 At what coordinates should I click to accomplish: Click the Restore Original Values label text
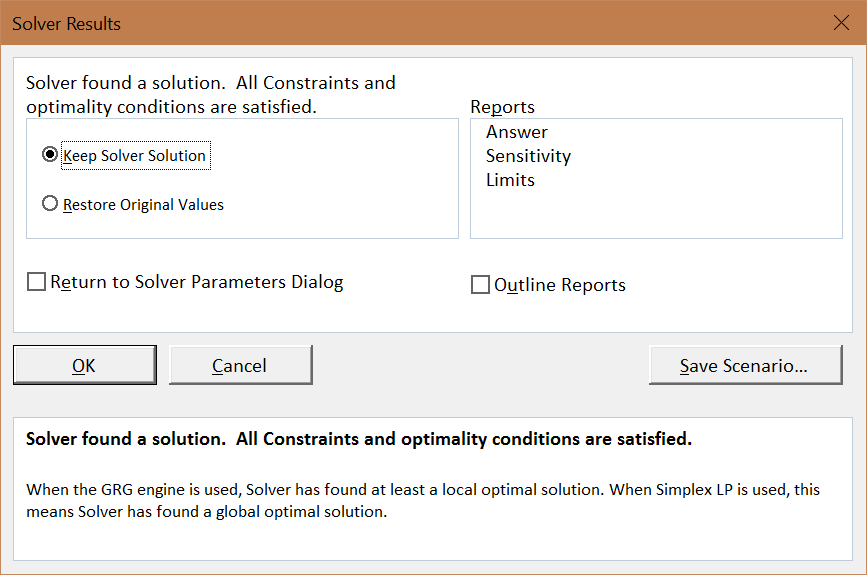point(143,204)
